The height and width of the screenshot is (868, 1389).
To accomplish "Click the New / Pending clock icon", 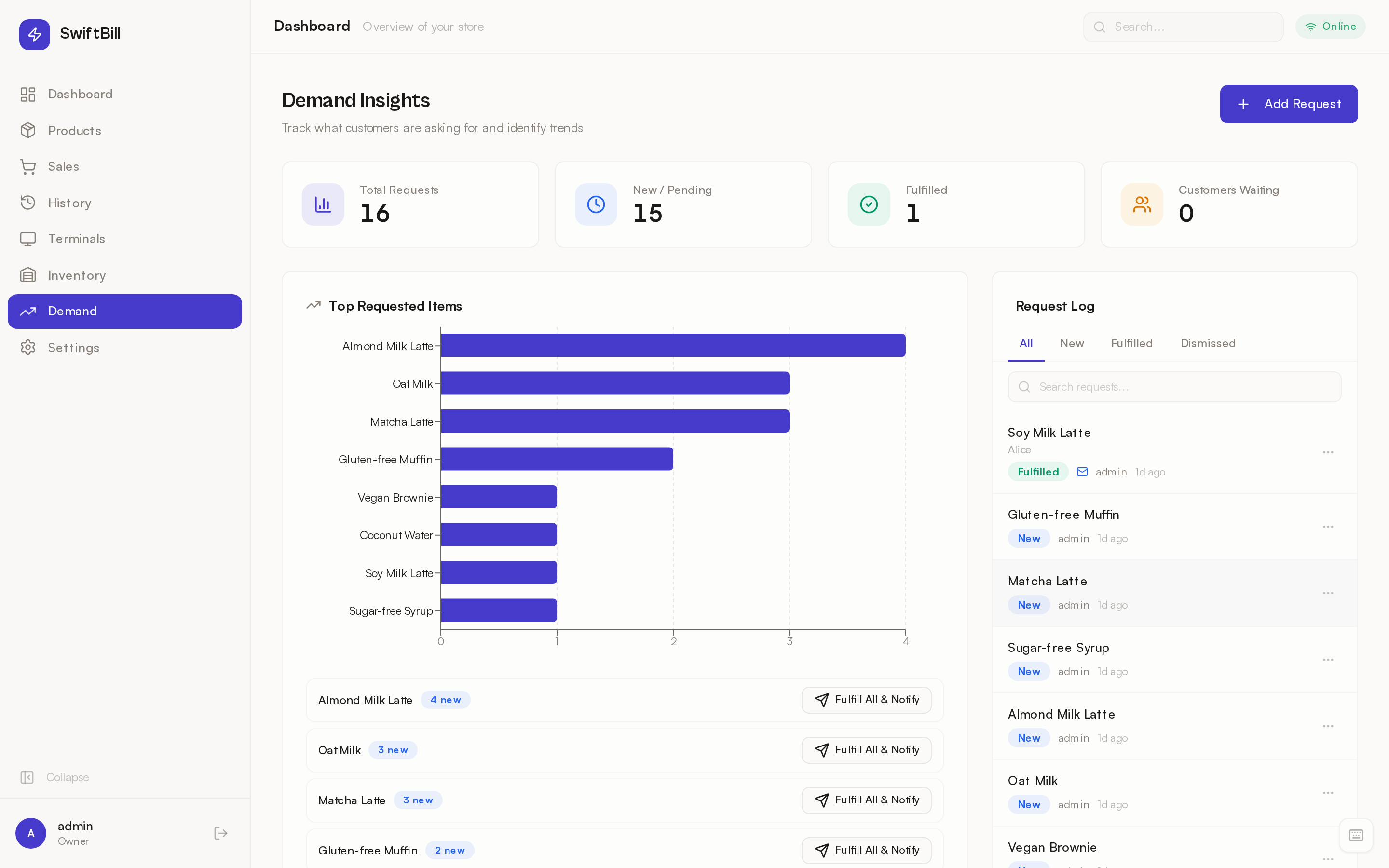I will [x=596, y=204].
